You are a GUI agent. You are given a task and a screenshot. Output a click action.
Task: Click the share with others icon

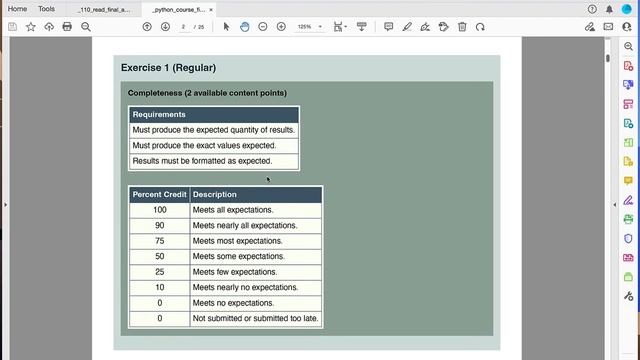pos(627,27)
